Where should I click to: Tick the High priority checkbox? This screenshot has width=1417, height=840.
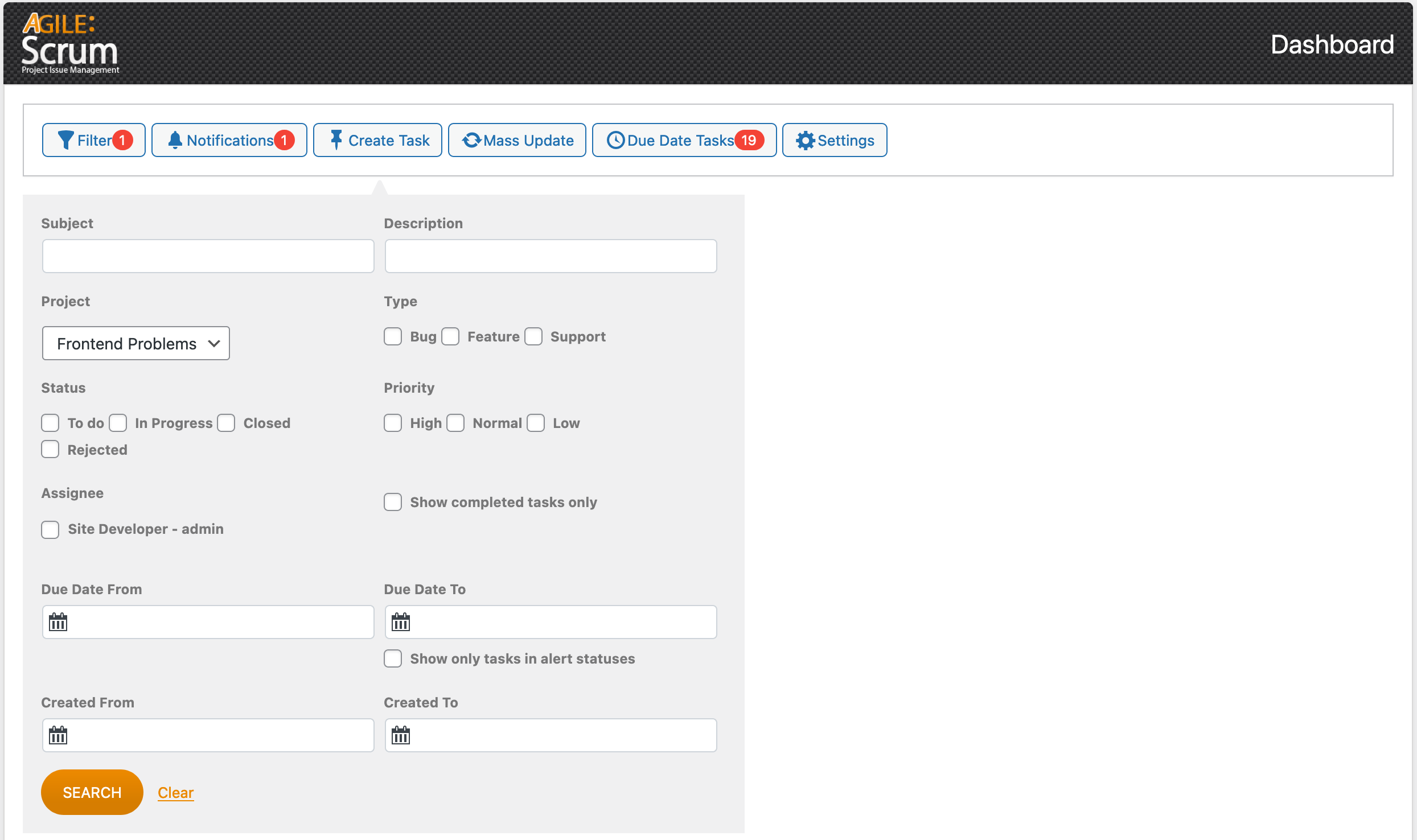[x=393, y=423]
